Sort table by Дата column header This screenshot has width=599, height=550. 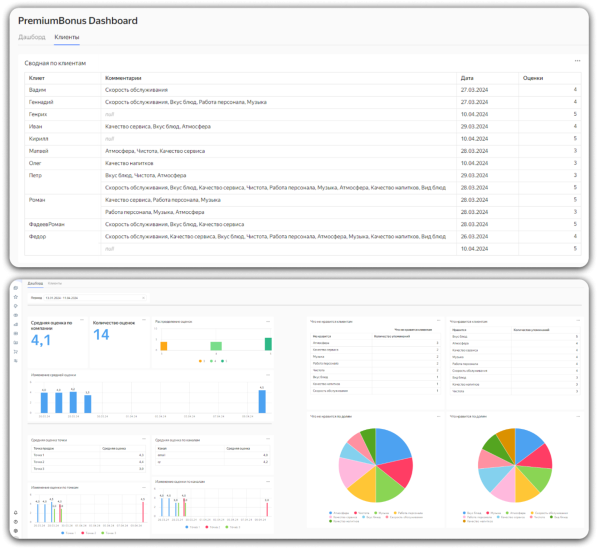[467, 78]
